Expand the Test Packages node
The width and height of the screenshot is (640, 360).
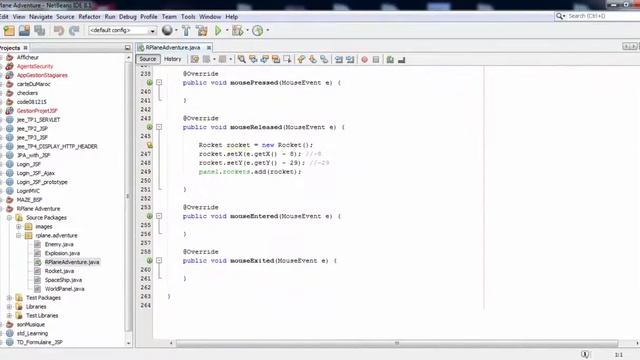point(9,298)
